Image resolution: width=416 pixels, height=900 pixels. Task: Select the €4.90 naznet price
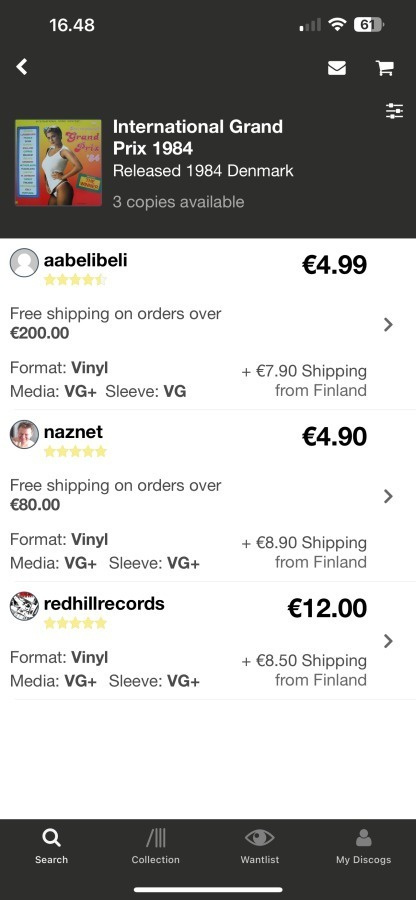click(334, 437)
